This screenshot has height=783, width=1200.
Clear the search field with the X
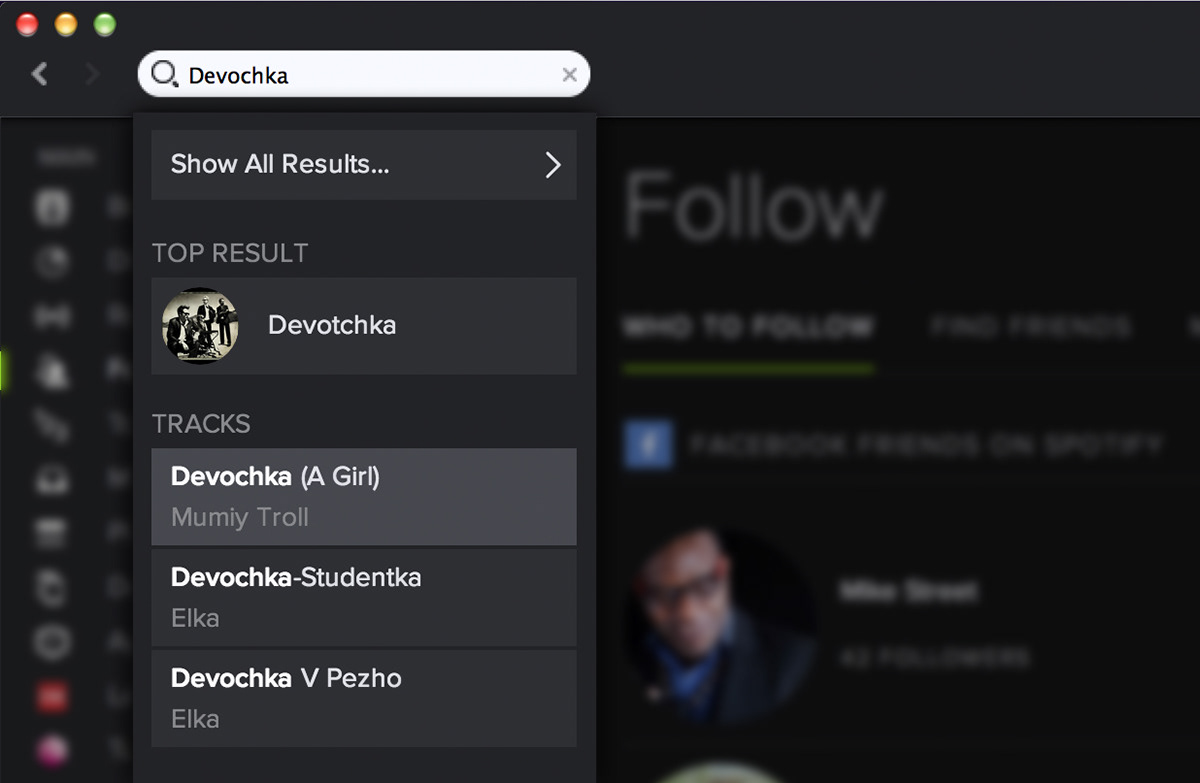pyautogui.click(x=569, y=74)
